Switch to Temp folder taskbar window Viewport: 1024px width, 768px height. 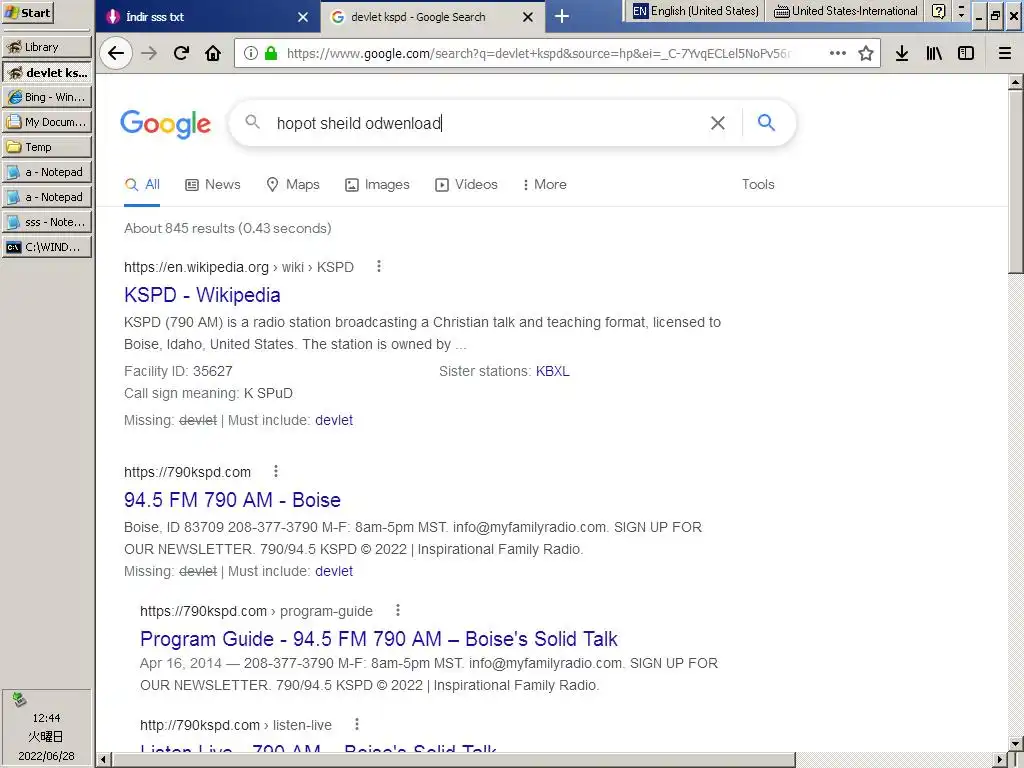click(47, 147)
